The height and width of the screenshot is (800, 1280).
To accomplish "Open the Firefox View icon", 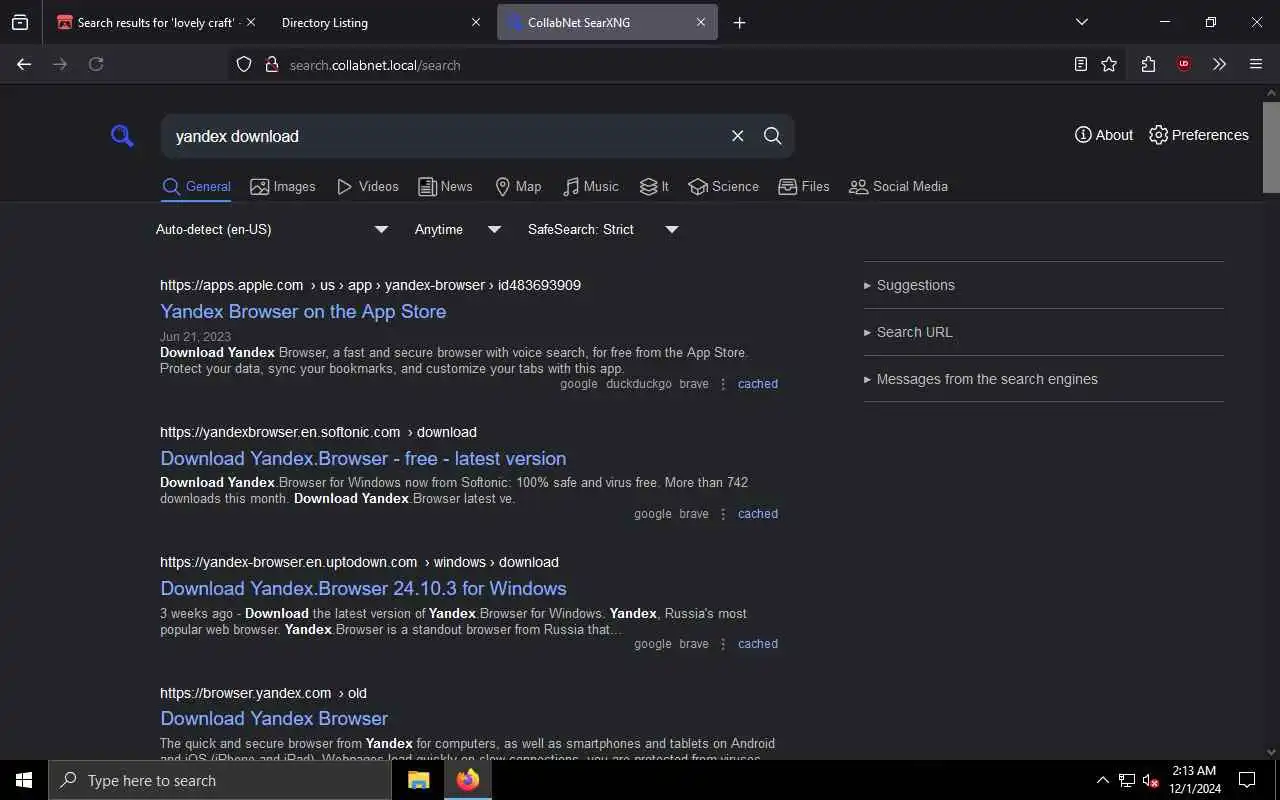I will pos(20,22).
